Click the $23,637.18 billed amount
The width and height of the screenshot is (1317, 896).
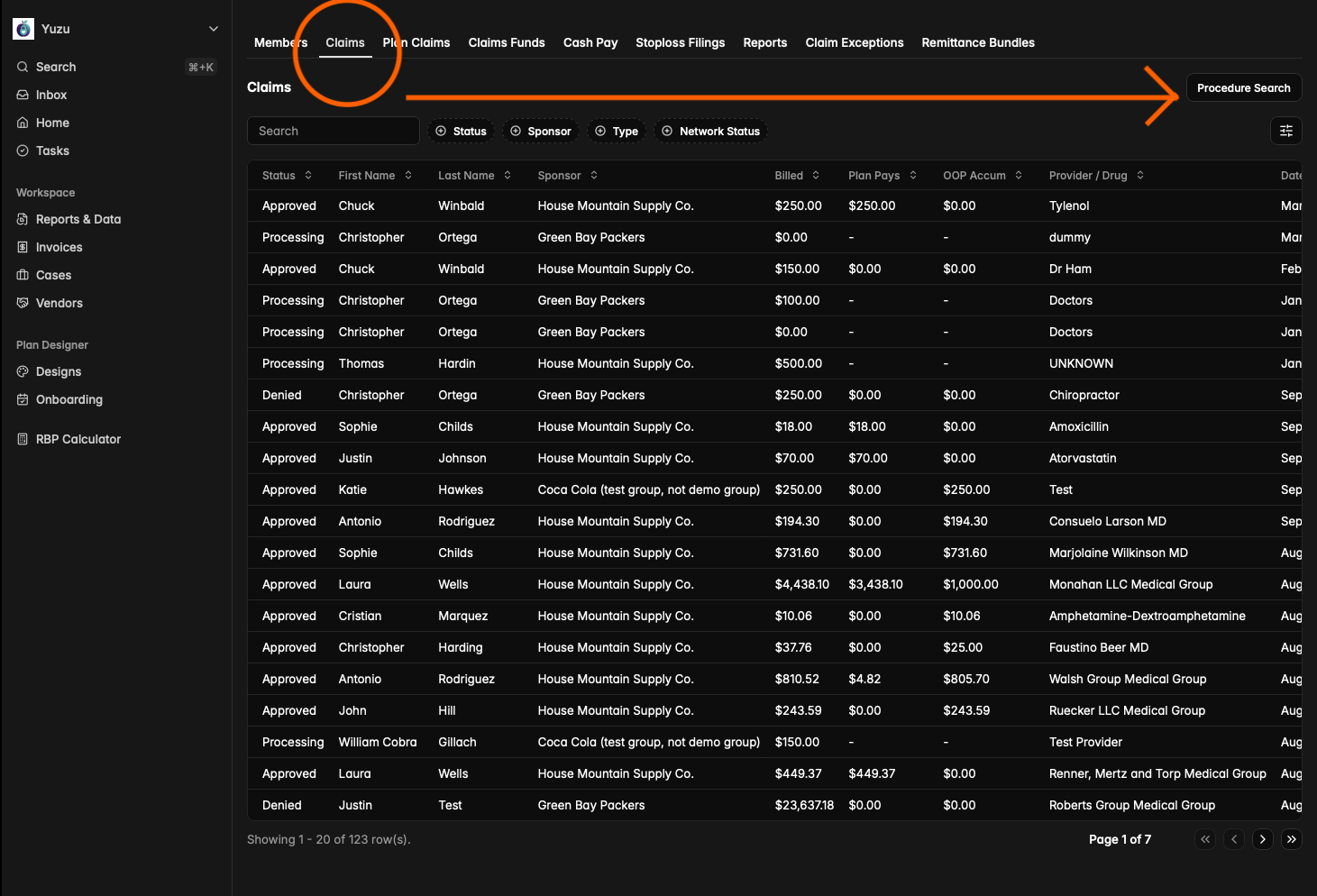(x=804, y=805)
